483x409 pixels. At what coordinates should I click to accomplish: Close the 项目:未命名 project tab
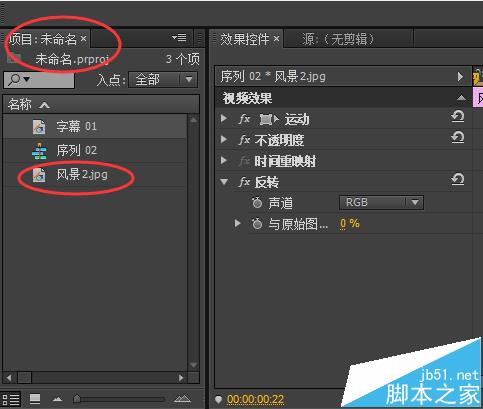tap(84, 39)
